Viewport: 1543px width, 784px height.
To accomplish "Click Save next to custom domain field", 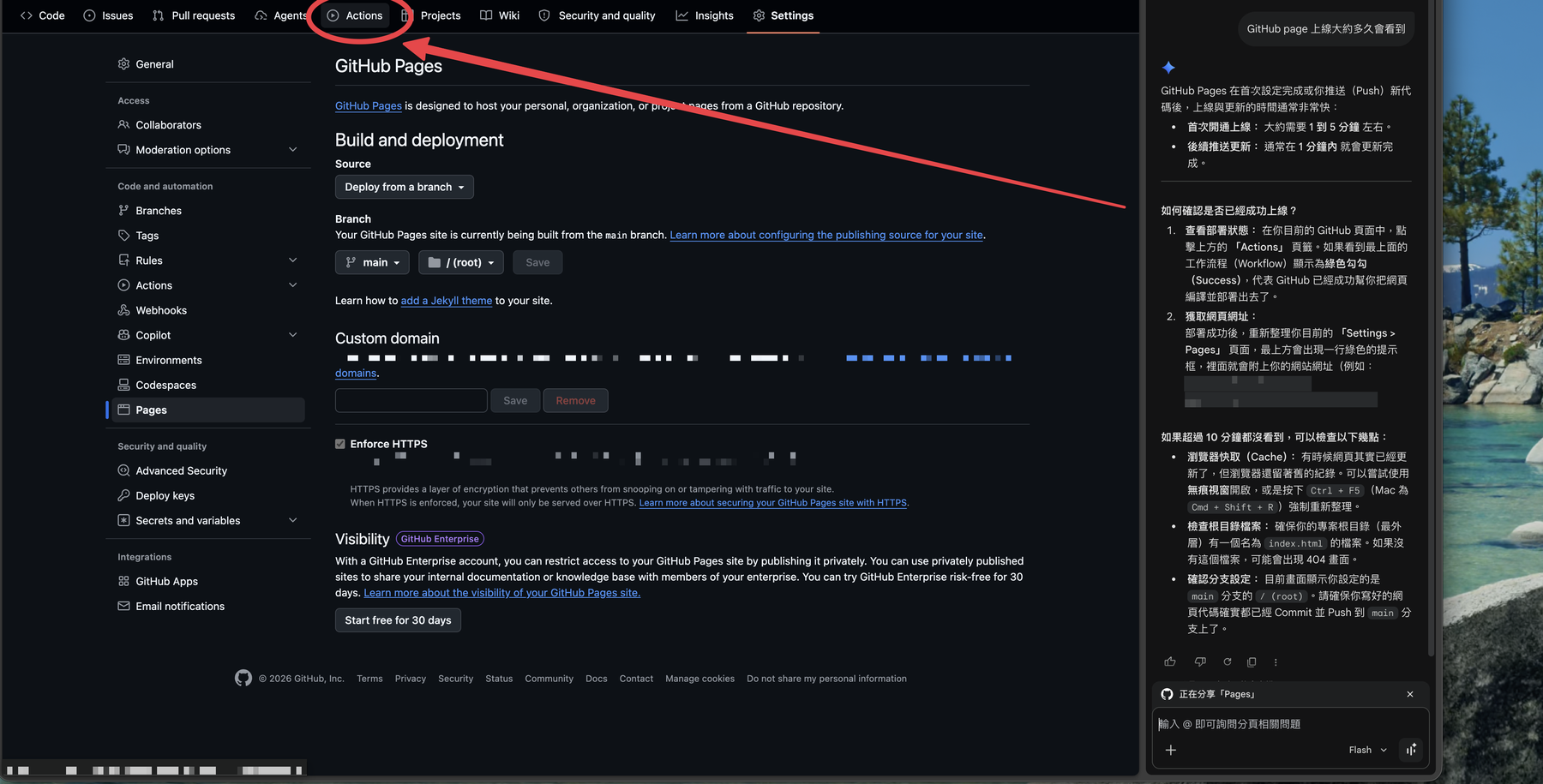I will tap(515, 400).
